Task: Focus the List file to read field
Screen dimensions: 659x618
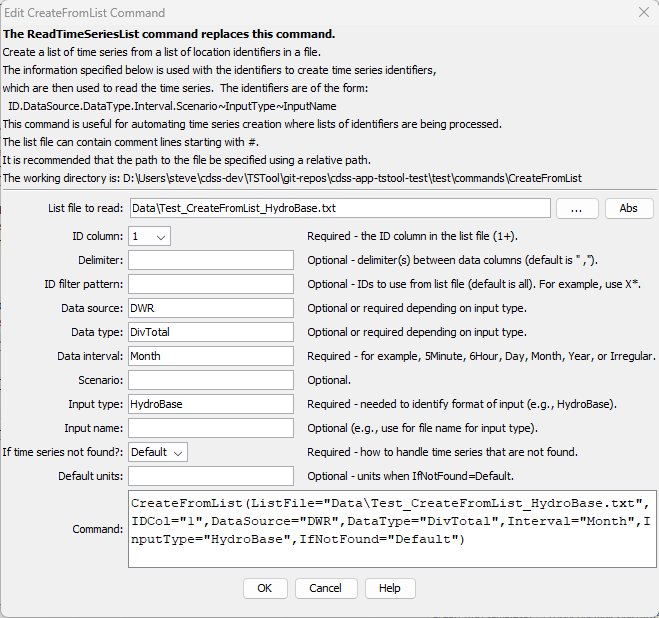Action: [x=340, y=208]
